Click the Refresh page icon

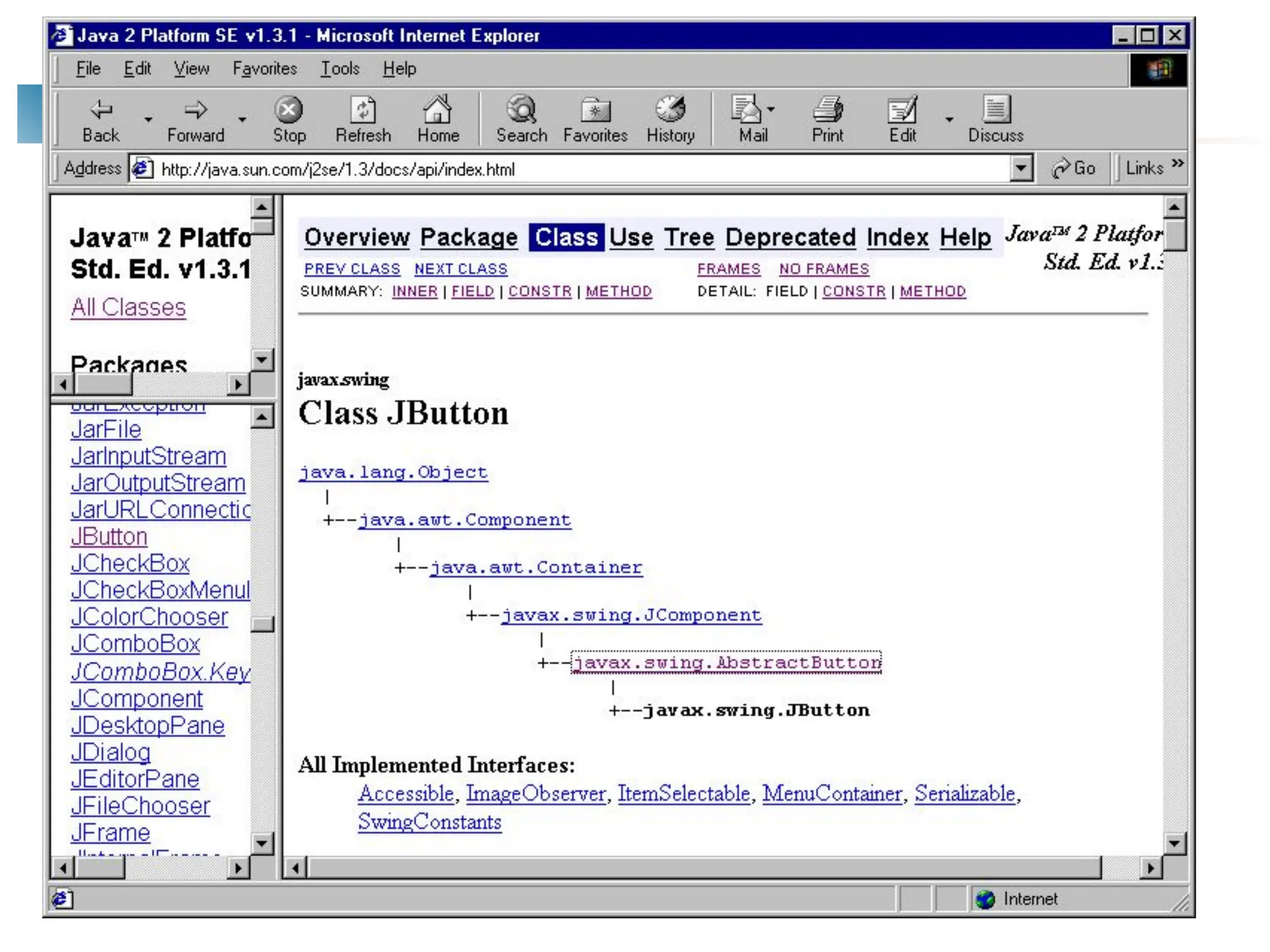coord(363,111)
